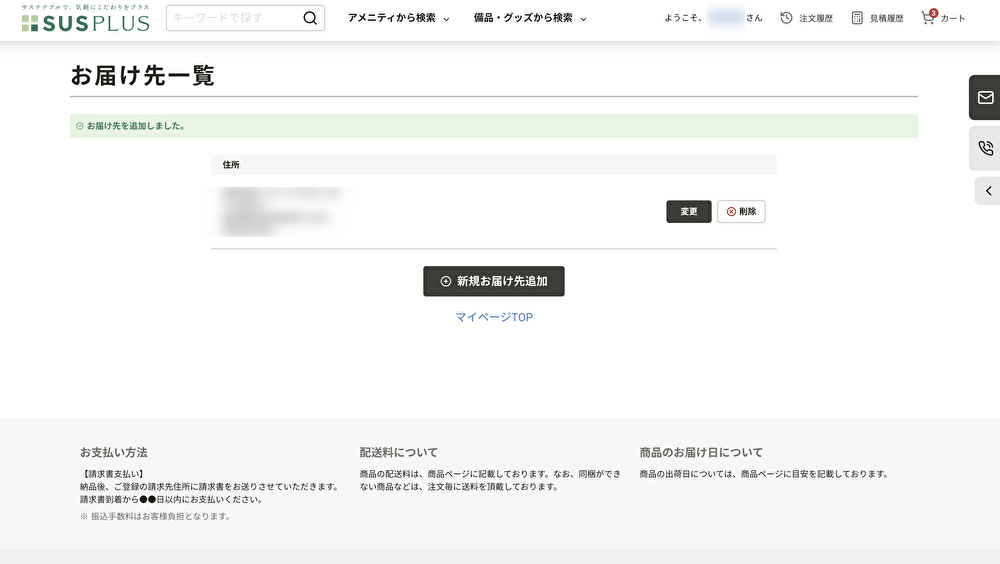
Task: Click the red cart item count badge
Action: pos(933,13)
